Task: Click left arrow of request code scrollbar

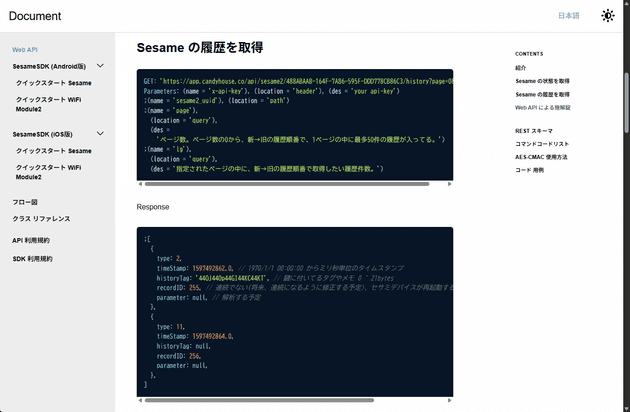Action: click(140, 184)
